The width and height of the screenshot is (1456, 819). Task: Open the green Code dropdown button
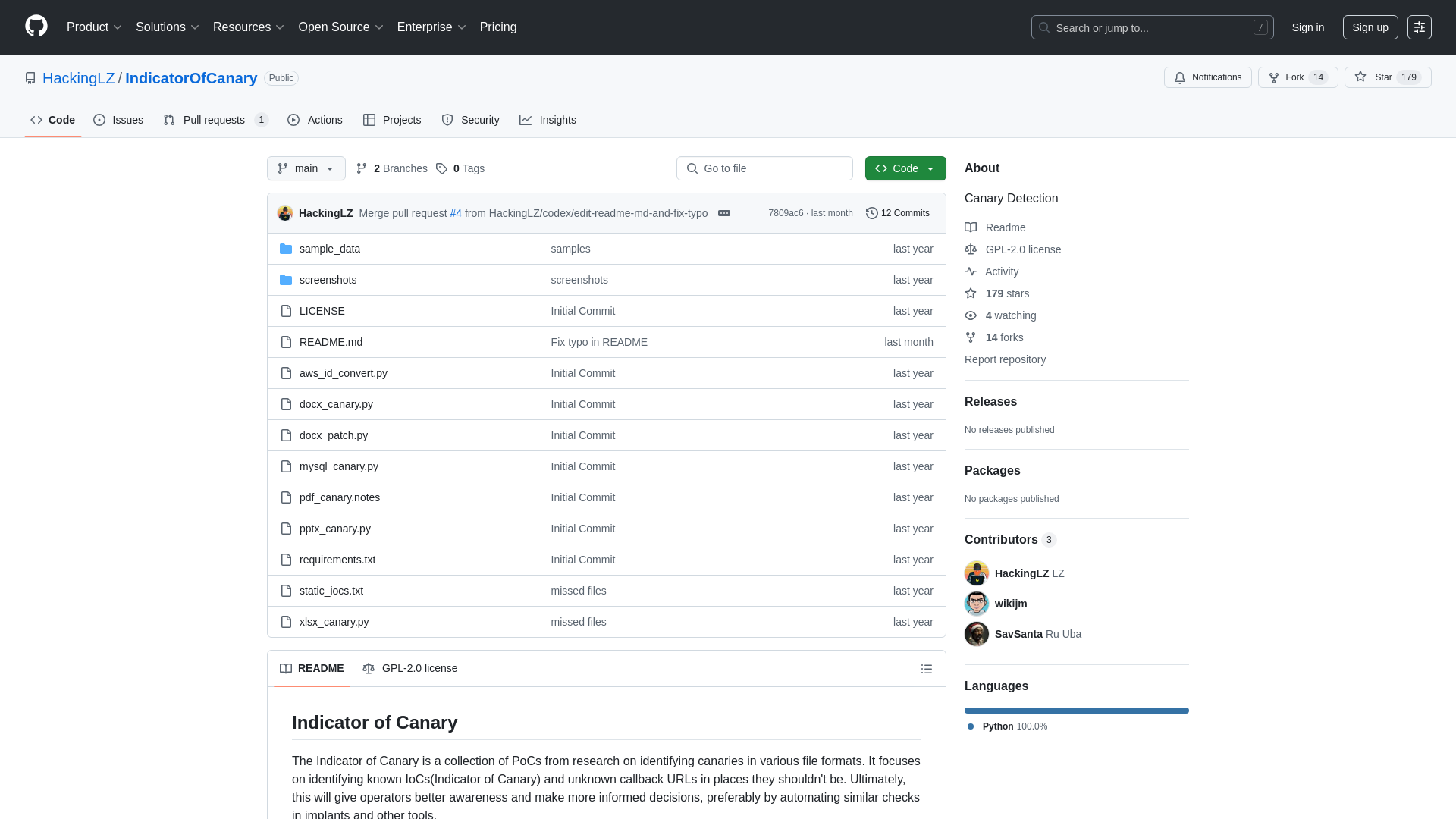click(x=905, y=168)
